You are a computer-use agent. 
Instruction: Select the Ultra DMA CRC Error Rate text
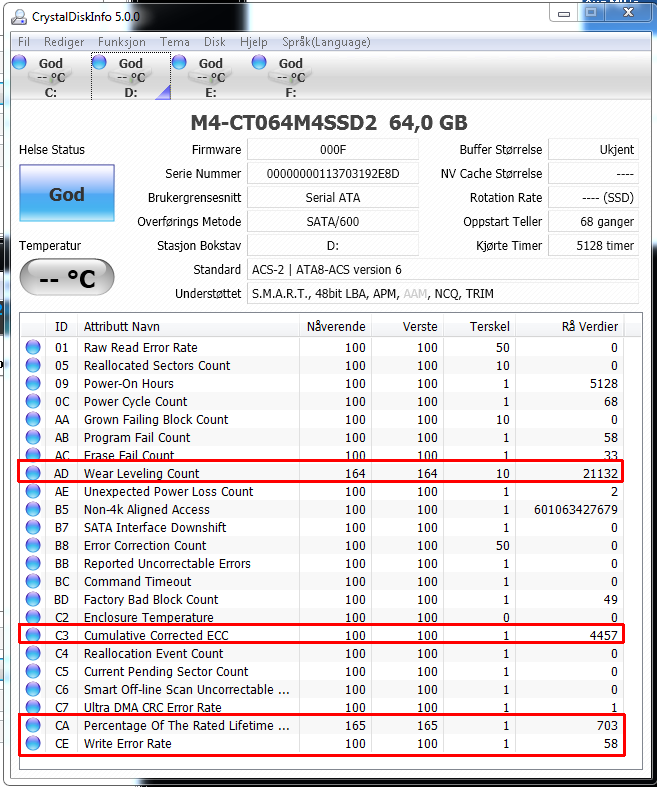coord(153,708)
